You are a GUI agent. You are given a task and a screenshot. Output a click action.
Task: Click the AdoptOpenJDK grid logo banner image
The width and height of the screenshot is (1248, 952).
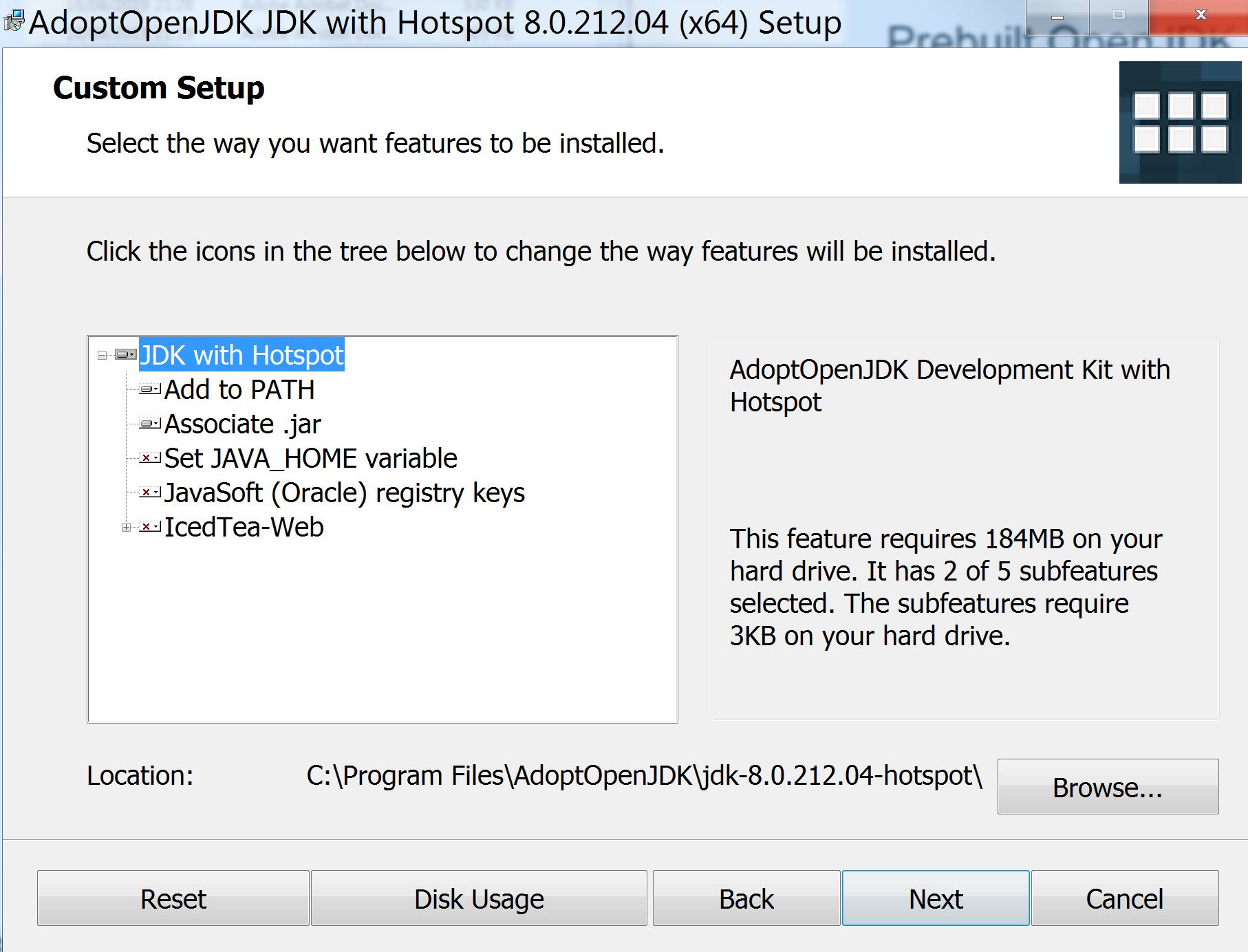(x=1180, y=122)
